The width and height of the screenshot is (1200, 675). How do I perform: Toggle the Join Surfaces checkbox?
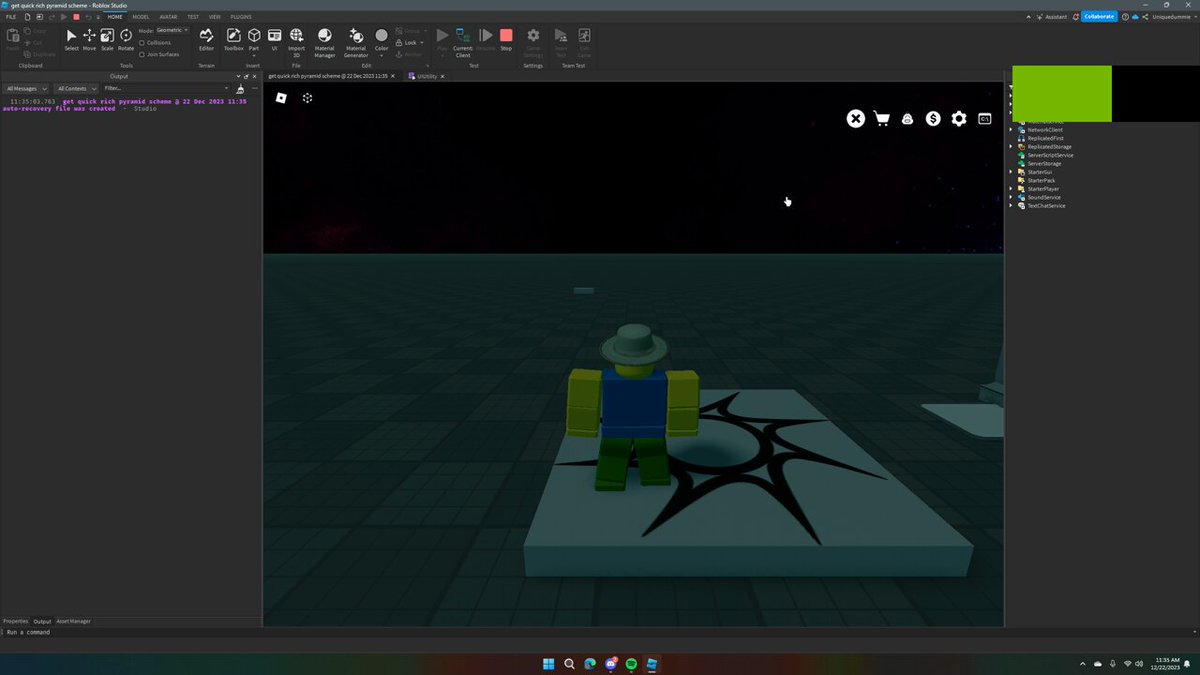pyautogui.click(x=142, y=54)
